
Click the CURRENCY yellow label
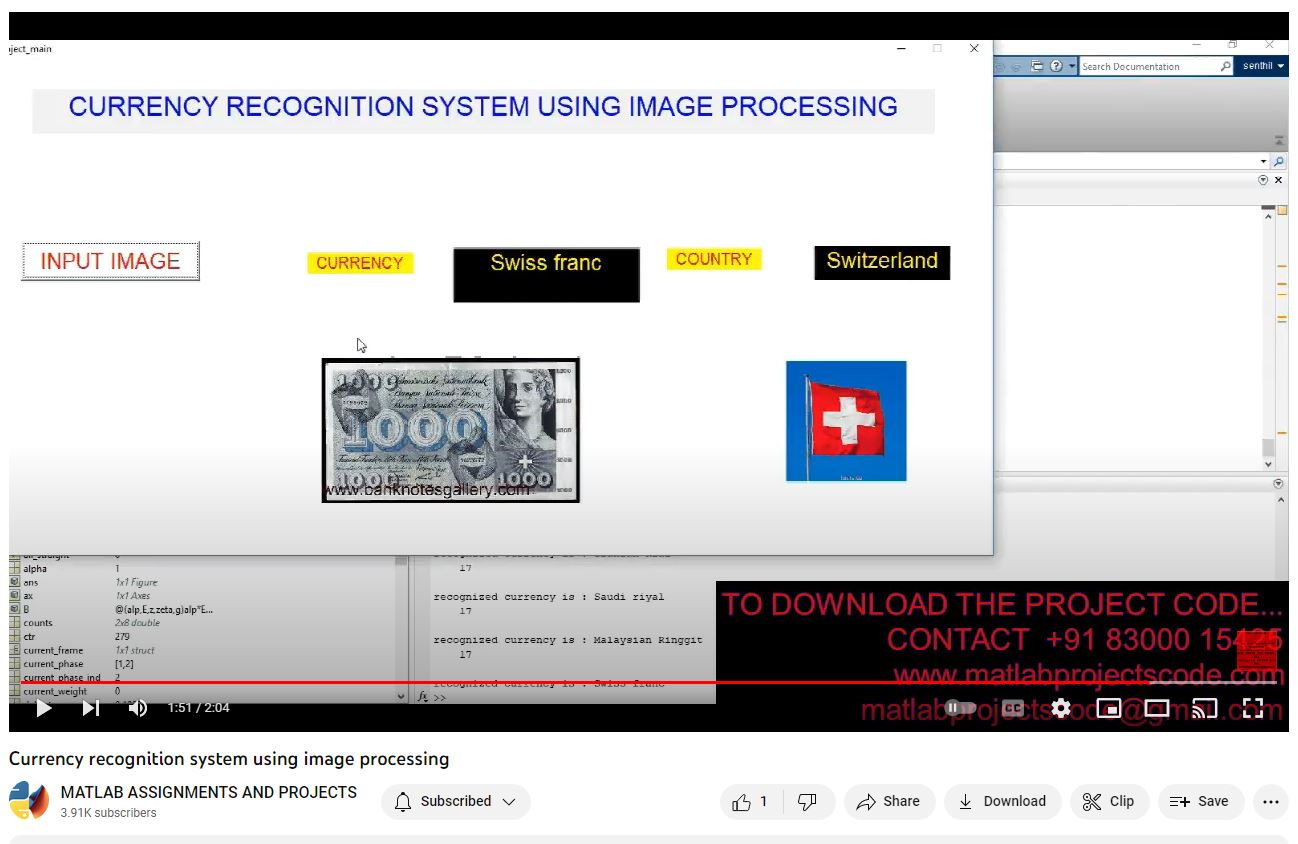[x=360, y=263]
